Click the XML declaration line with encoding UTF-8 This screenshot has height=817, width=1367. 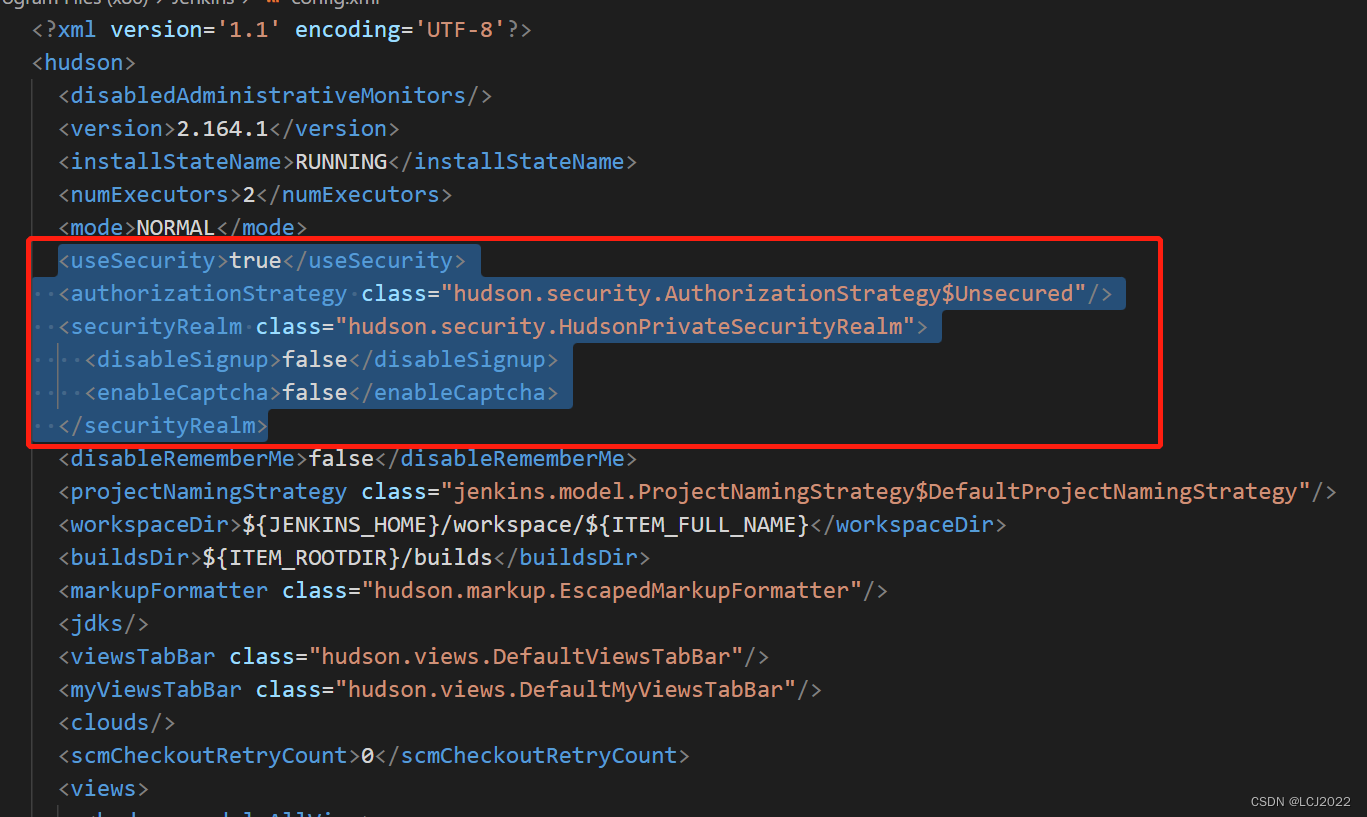coord(281,29)
